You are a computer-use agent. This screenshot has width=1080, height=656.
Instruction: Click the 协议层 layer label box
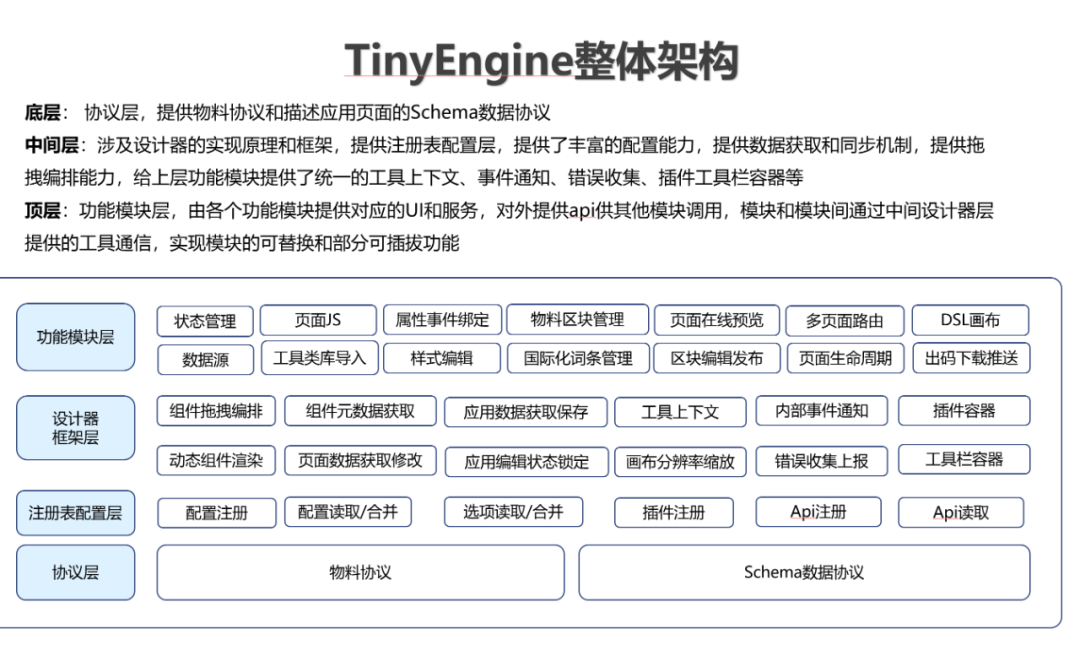coord(76,573)
